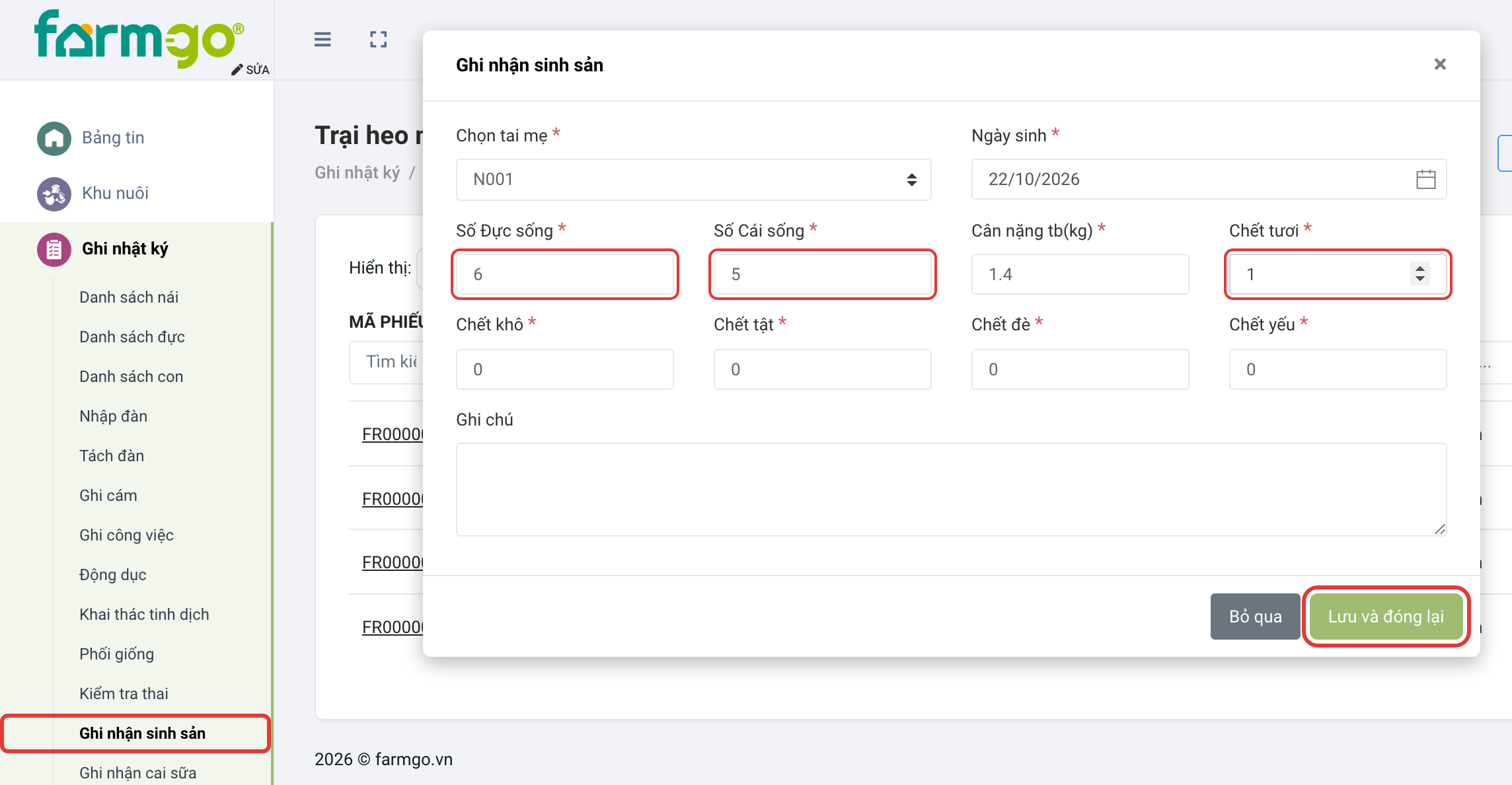Image resolution: width=1512 pixels, height=785 pixels.
Task: Click Bảng tin text in sidebar
Action: pyautogui.click(x=113, y=137)
